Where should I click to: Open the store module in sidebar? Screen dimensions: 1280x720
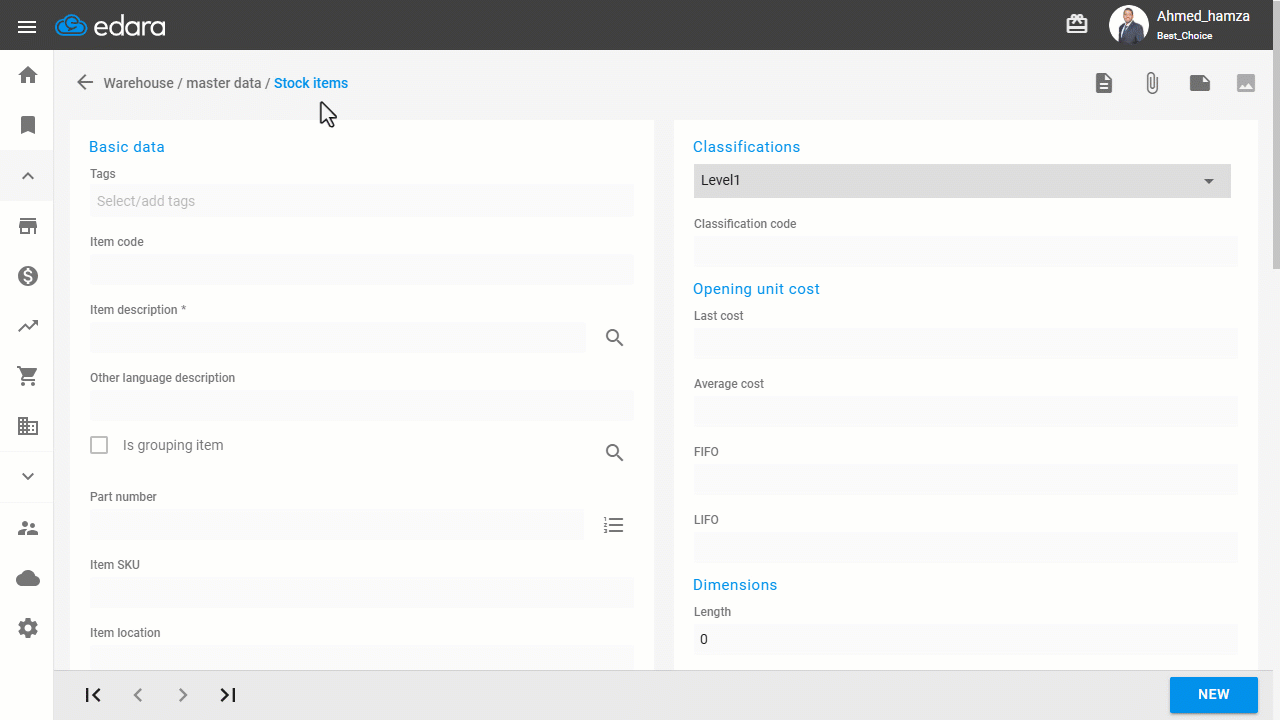pyautogui.click(x=28, y=226)
